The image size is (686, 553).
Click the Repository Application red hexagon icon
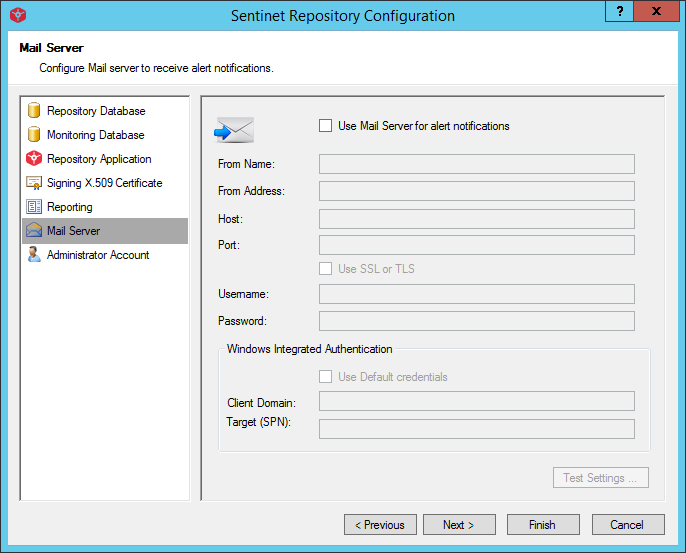coord(34,158)
